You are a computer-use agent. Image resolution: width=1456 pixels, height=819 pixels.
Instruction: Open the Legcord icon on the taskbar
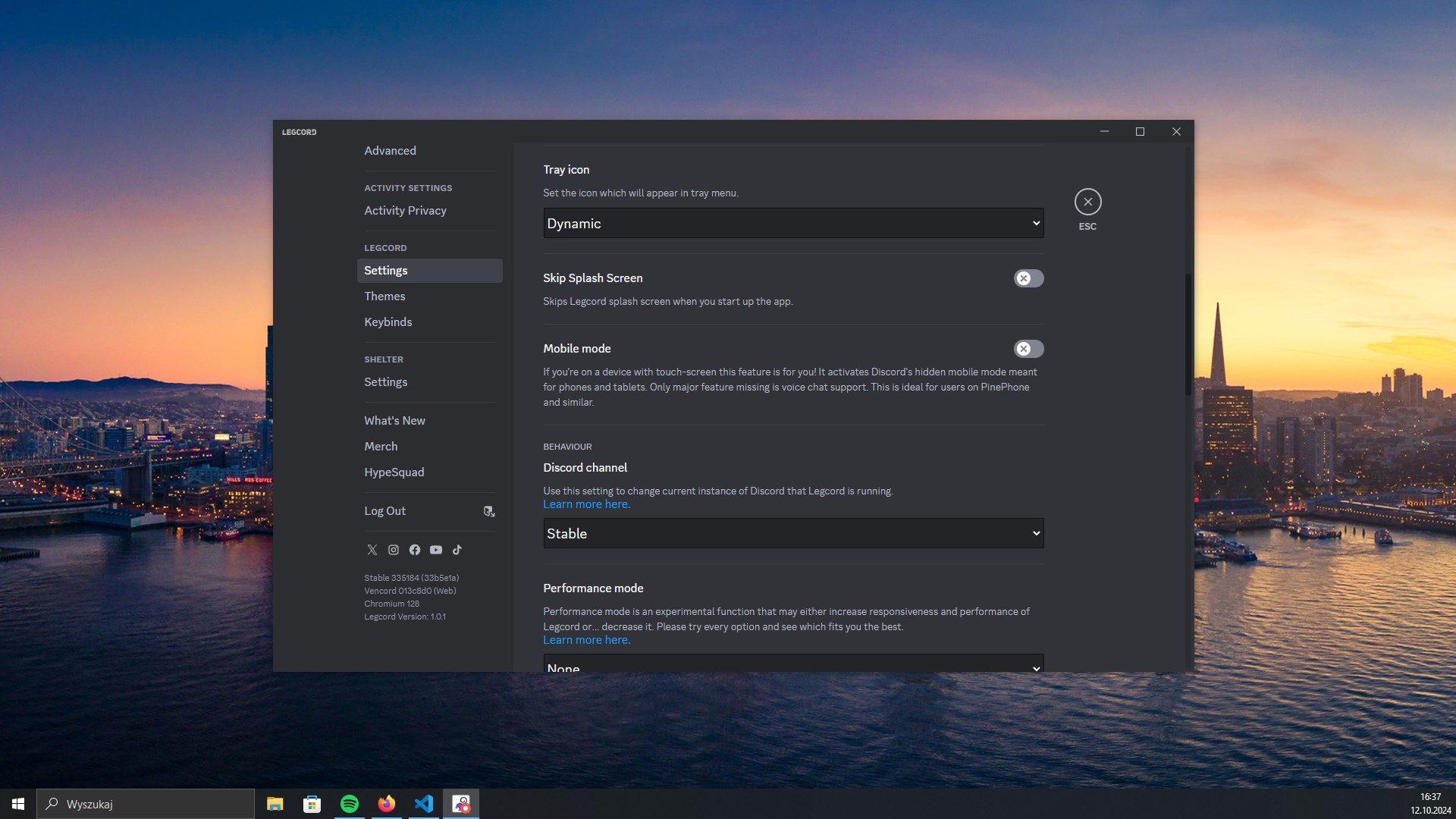point(461,804)
